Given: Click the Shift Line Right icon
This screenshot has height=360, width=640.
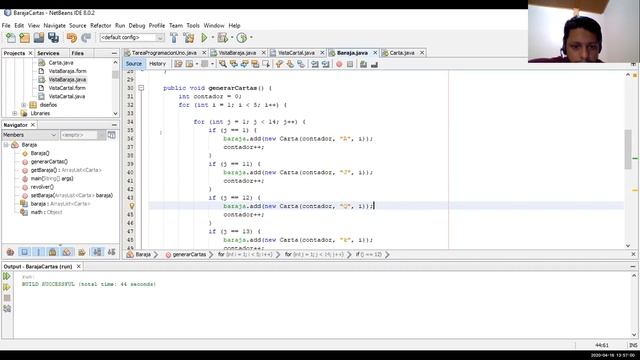Looking at the screenshot, I should click(x=325, y=64).
